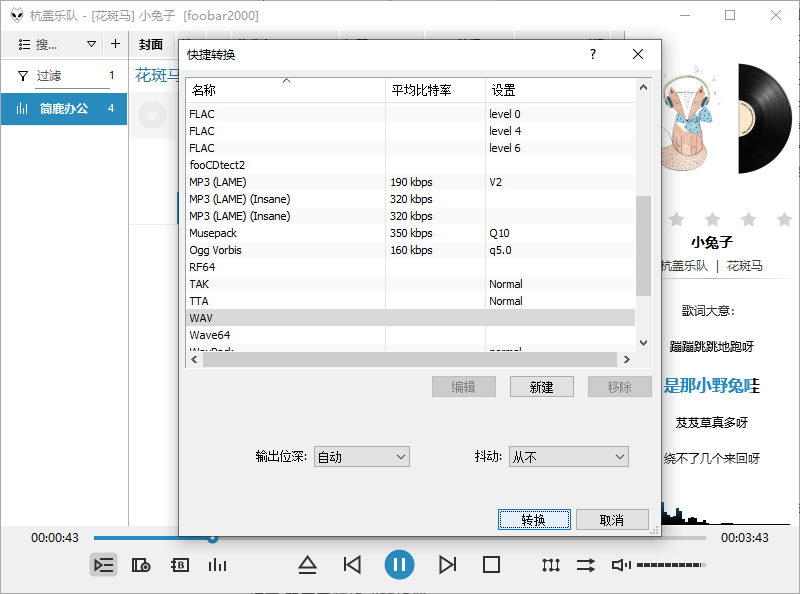
Task: Toggle the playback order arrows icon
Action: (x=585, y=565)
